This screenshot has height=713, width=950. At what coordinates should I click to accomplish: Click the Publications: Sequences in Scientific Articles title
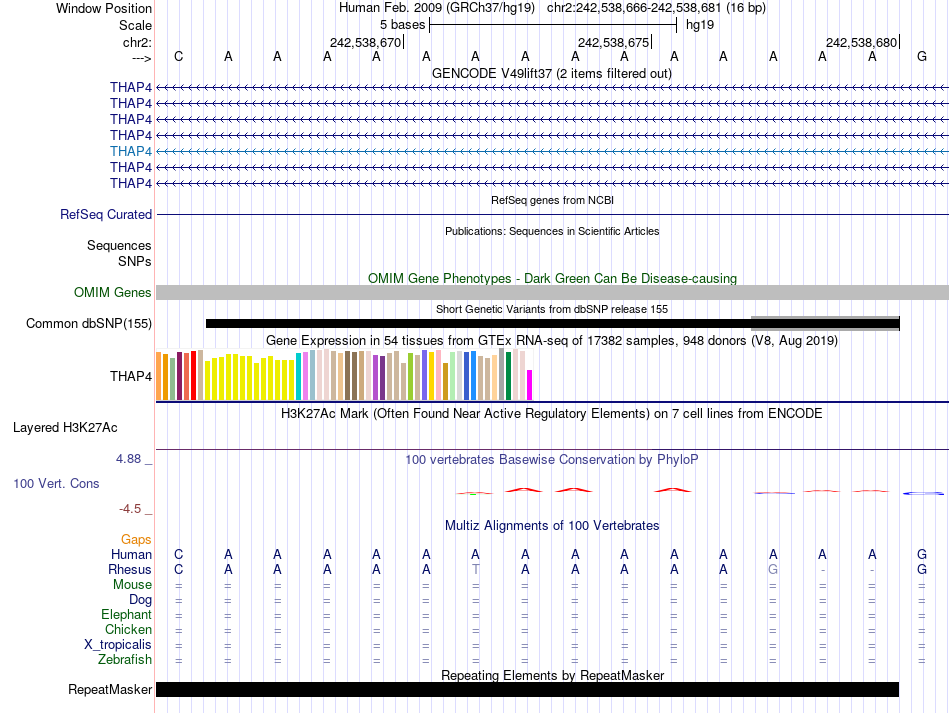point(551,231)
